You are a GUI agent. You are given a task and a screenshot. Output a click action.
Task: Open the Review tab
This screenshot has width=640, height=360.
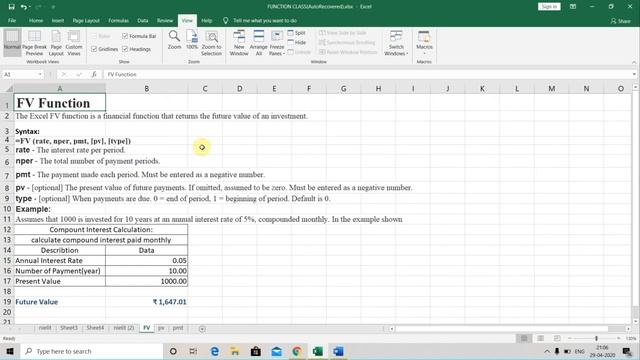point(165,20)
